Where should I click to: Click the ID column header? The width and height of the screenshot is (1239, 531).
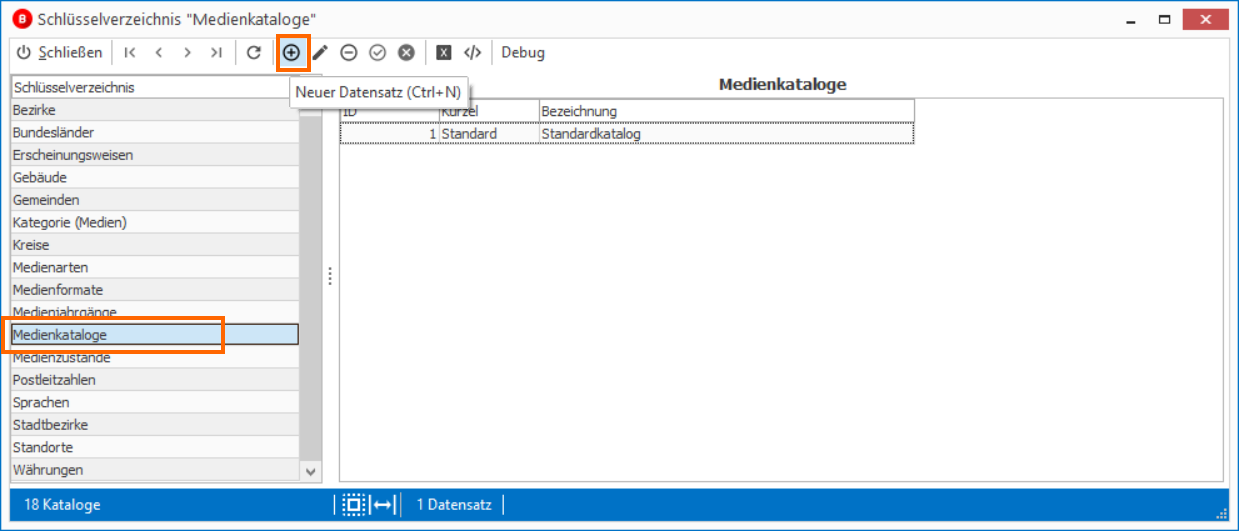[x=389, y=111]
